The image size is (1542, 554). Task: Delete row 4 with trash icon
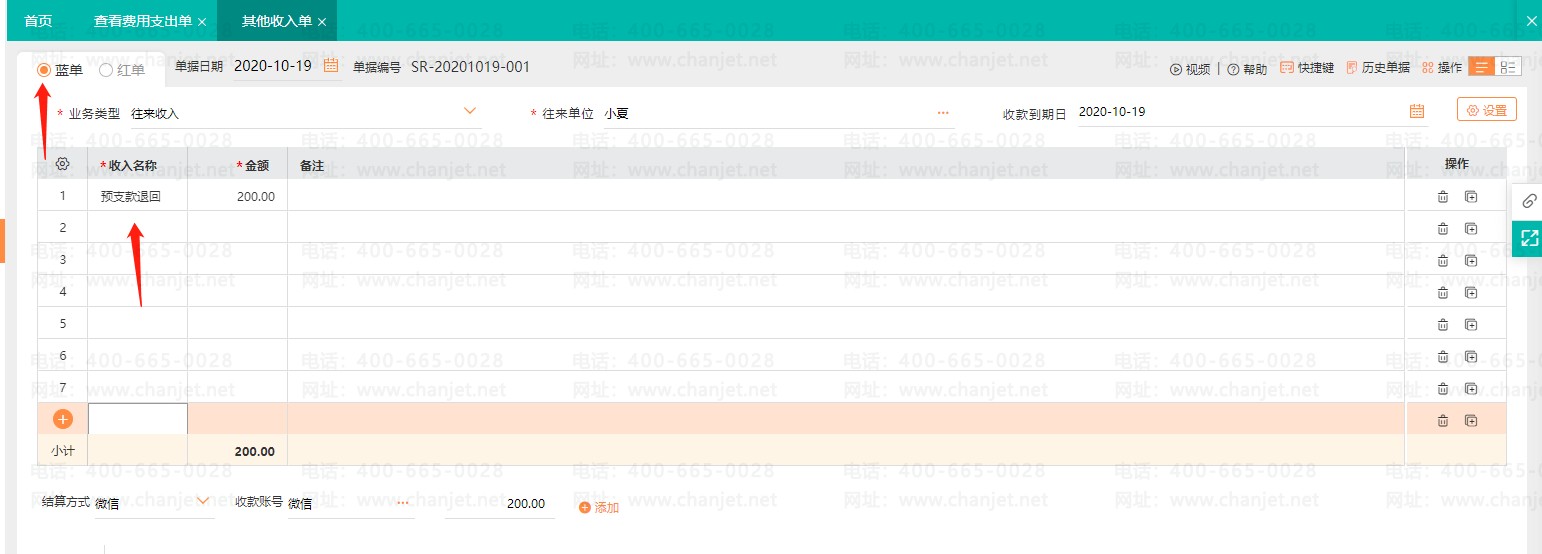click(x=1442, y=292)
